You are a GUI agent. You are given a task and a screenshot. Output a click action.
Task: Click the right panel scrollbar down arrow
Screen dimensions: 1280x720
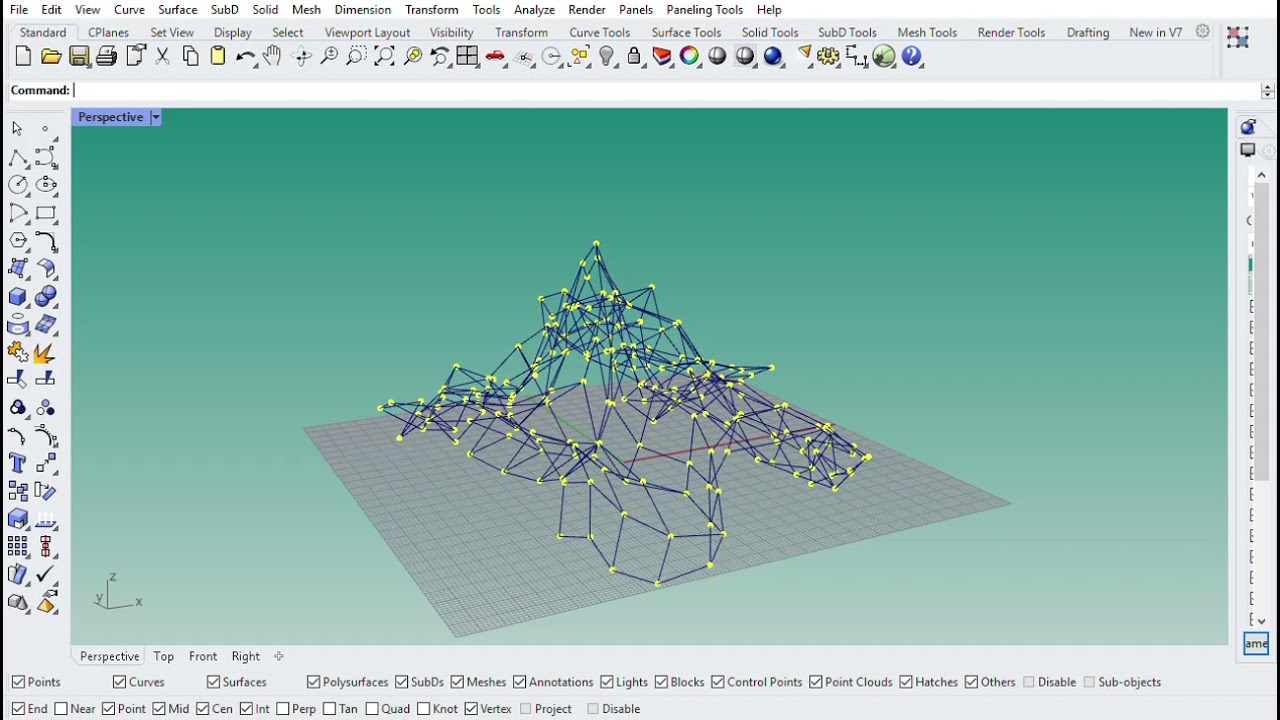tap(1261, 620)
